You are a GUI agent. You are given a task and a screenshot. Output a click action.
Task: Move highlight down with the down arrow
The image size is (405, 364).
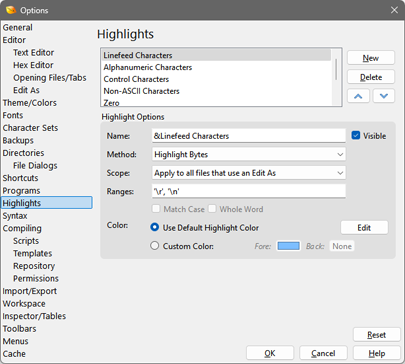(x=384, y=96)
